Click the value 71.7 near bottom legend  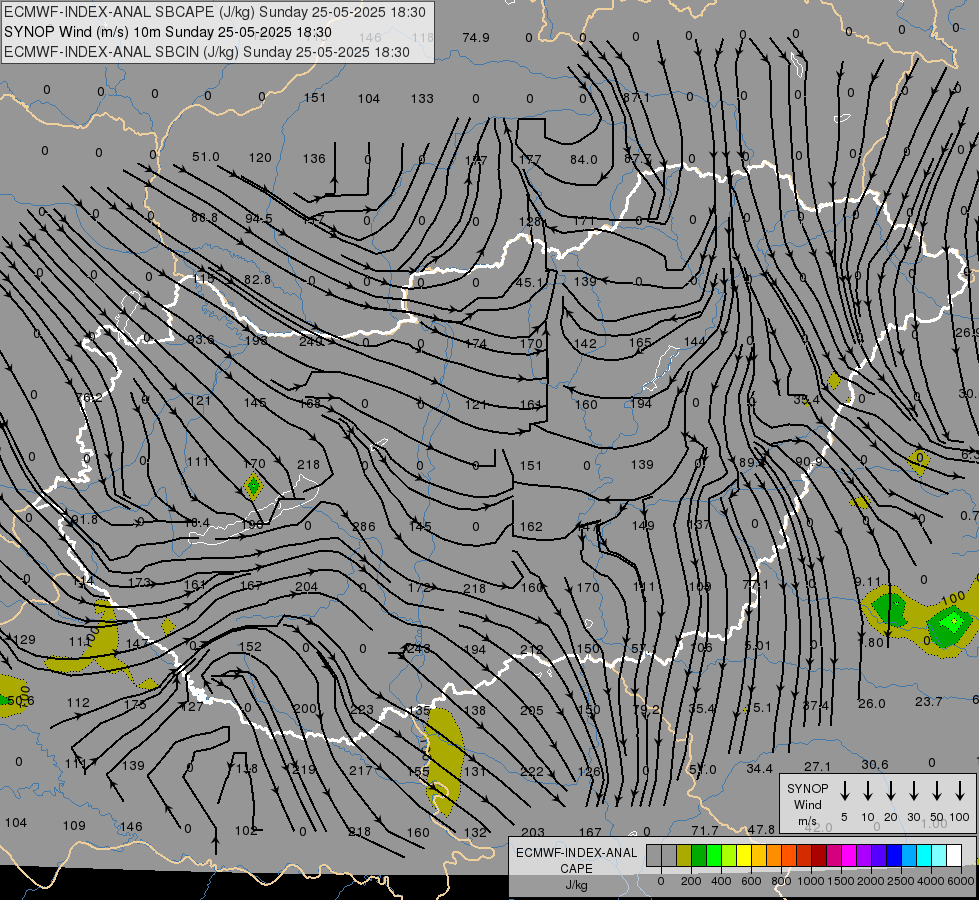(x=705, y=830)
